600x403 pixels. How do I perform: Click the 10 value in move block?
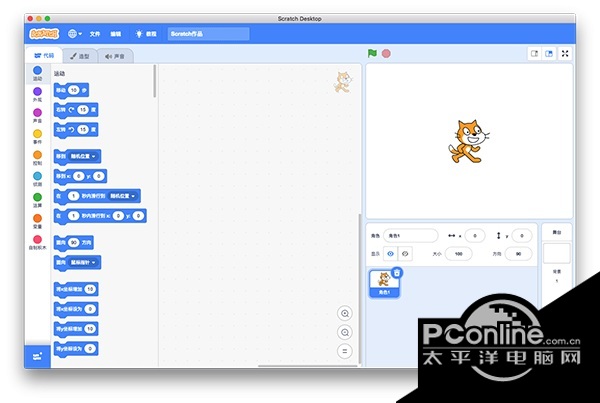coord(73,90)
